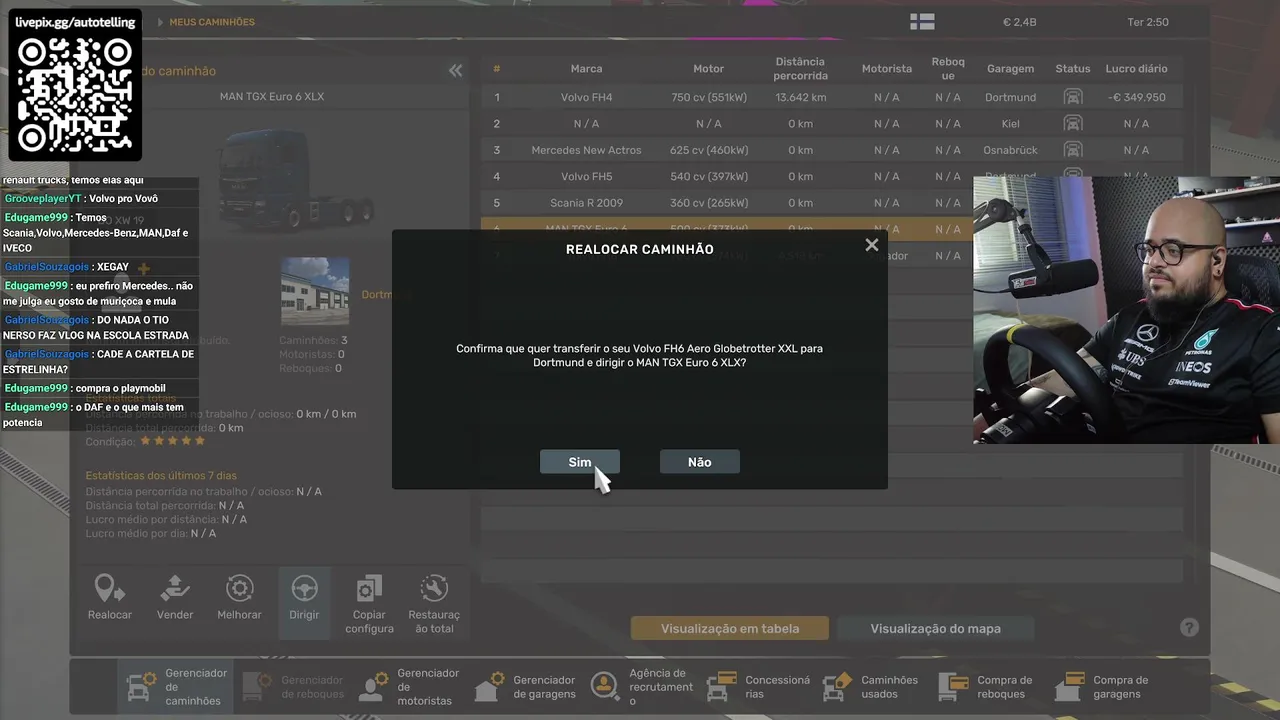Viewport: 1280px width, 720px height.
Task: Select the Mercedes New Actros row
Action: (x=831, y=150)
